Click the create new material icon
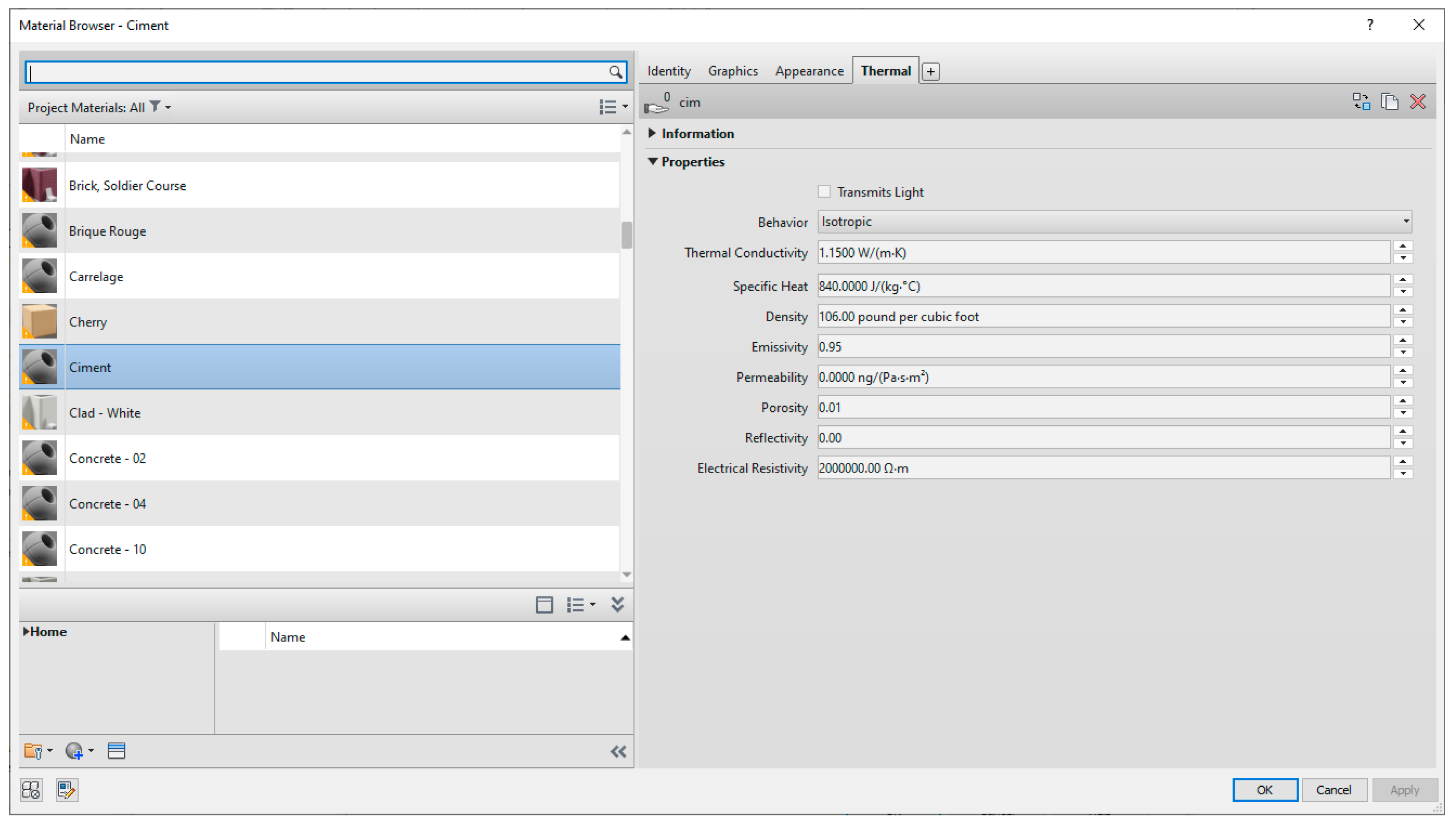The image size is (1456, 825). point(74,751)
